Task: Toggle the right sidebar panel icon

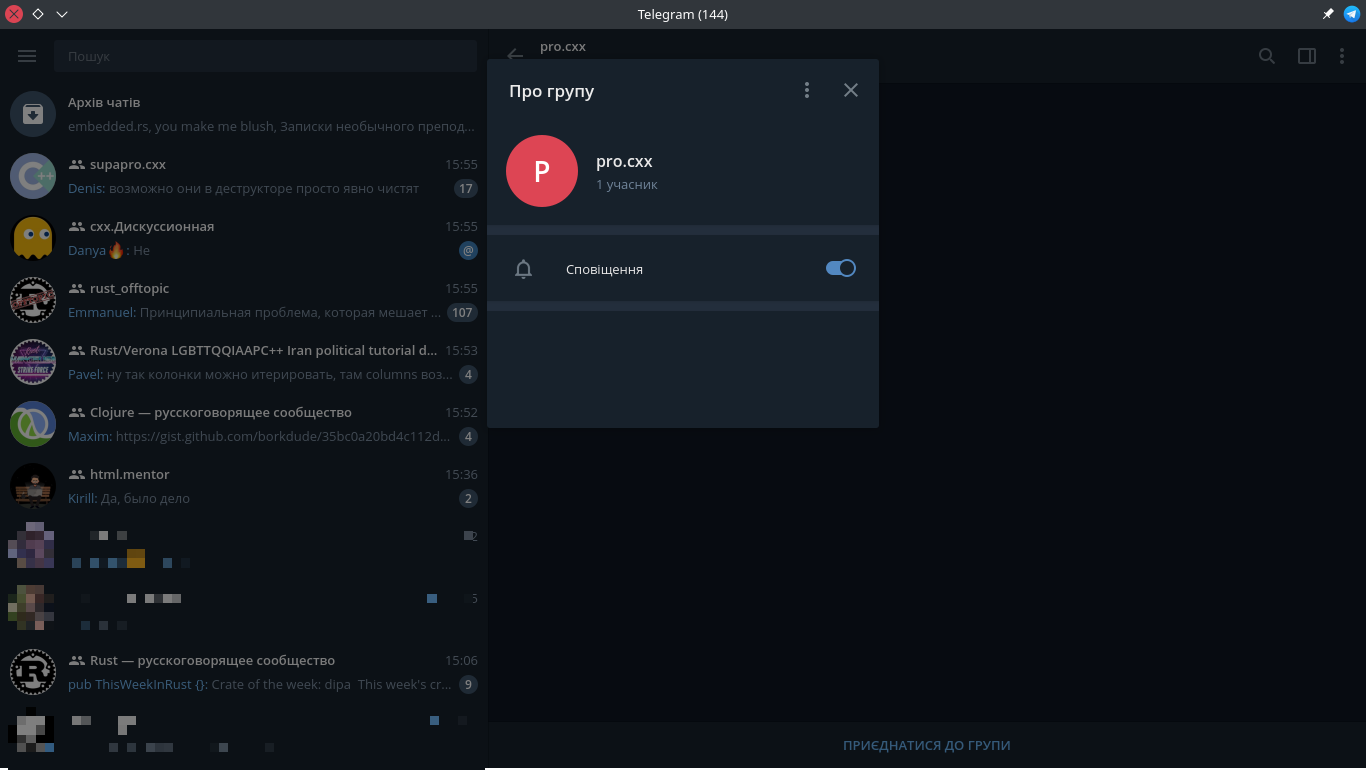Action: [1307, 56]
